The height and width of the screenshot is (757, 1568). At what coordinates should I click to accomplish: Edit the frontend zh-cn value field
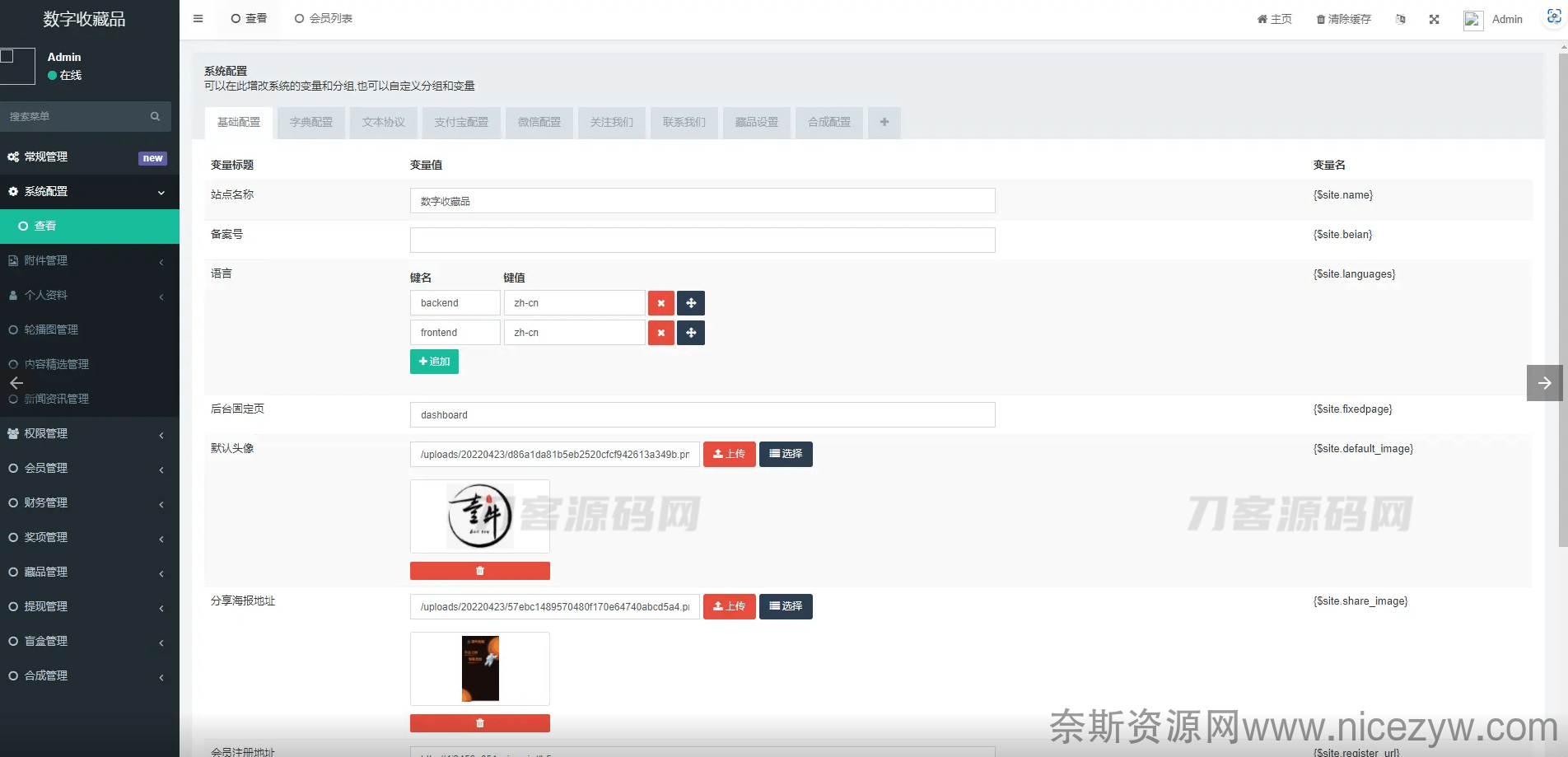tap(574, 333)
